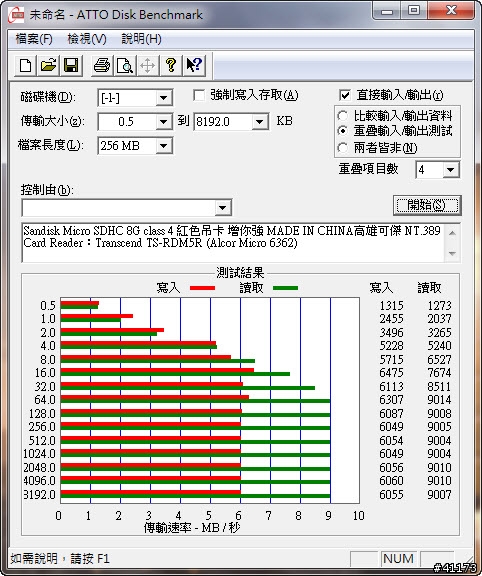
Task: Click read value 9014 in results
Action: 439,400
